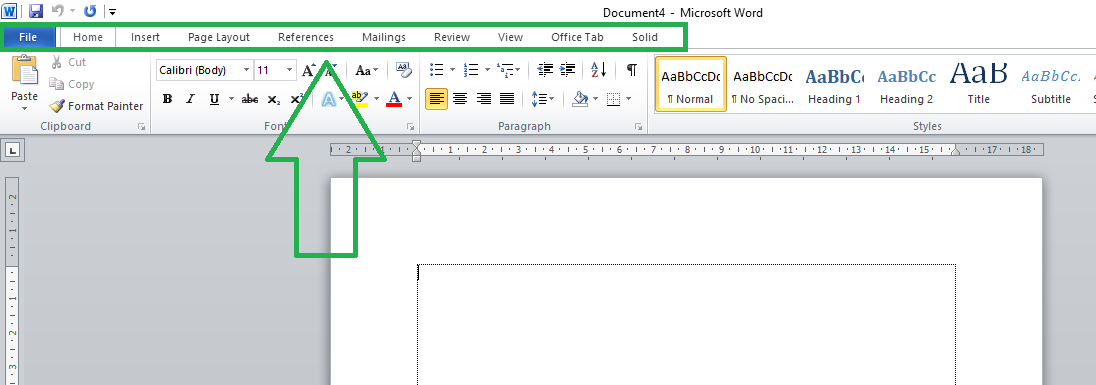The image size is (1096, 385).
Task: Apply the Normal style
Action: click(x=691, y=84)
